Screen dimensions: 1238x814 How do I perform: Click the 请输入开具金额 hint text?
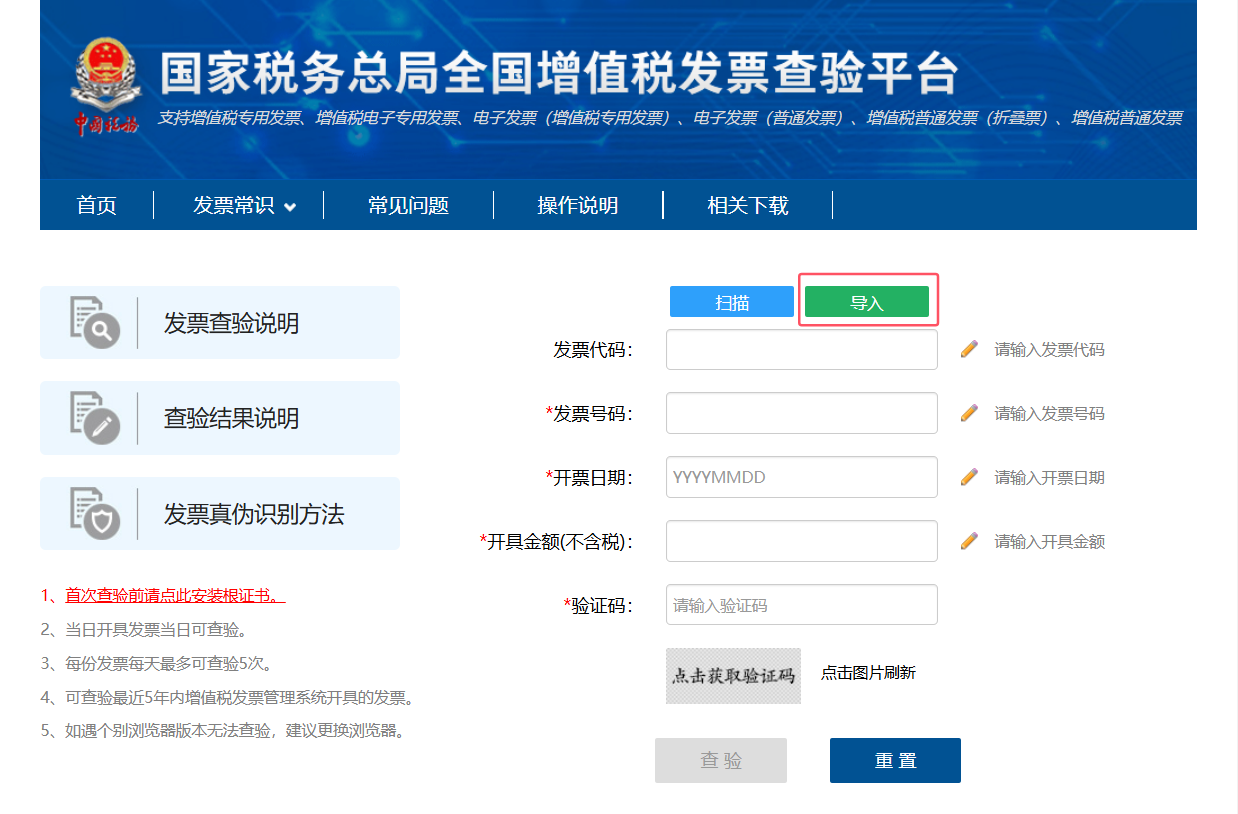tap(1049, 541)
